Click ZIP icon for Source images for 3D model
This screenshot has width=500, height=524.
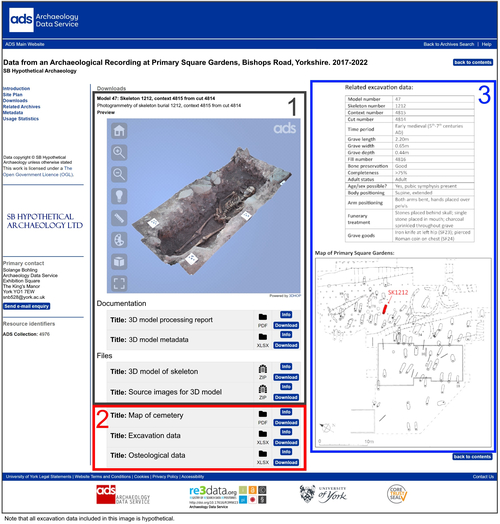(x=263, y=389)
